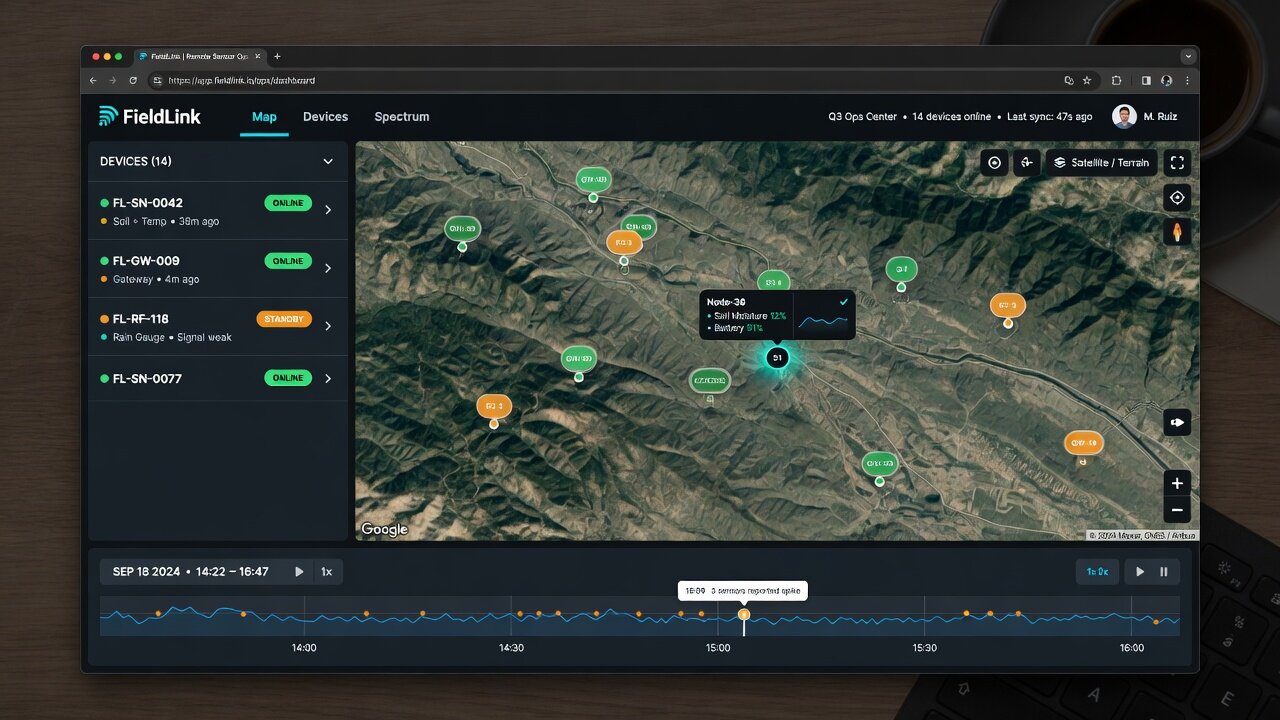
Task: Click timeline 14:30 label
Action: tap(511, 648)
